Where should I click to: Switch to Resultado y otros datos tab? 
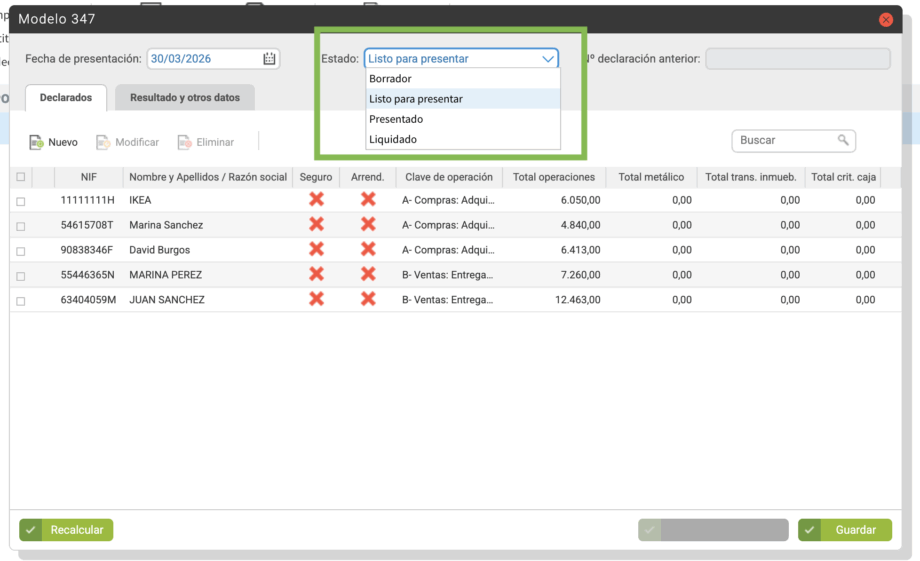(185, 98)
